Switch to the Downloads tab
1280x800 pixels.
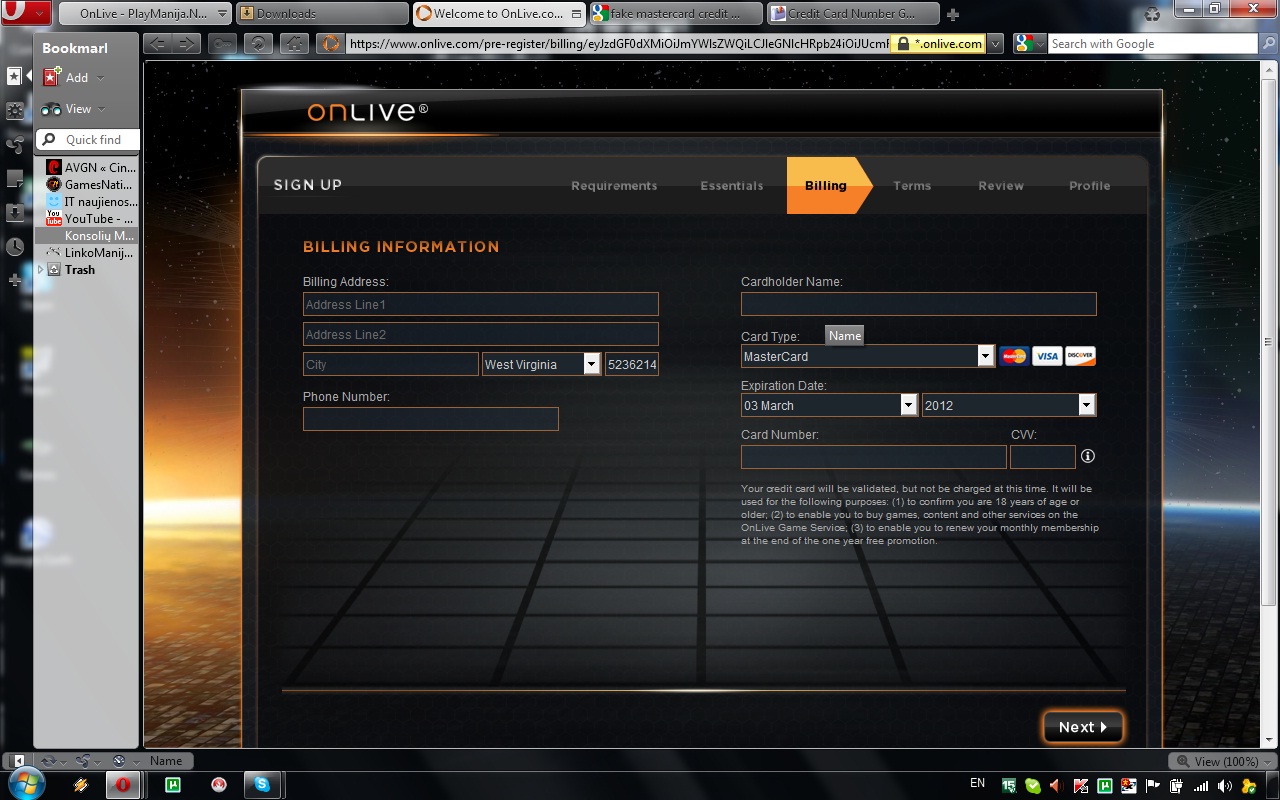[x=322, y=14]
